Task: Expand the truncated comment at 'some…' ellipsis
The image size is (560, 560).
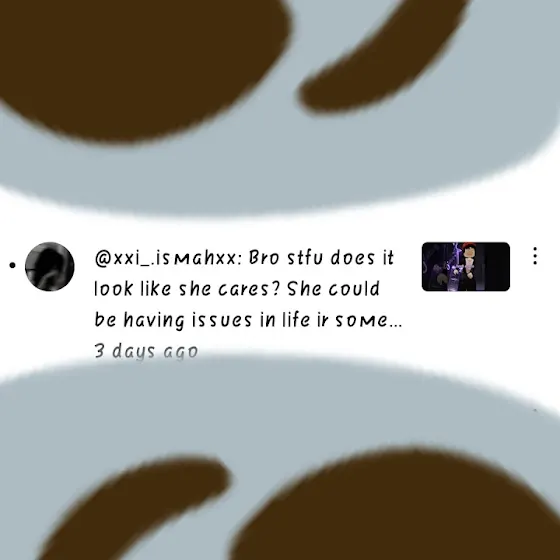Action: pyautogui.click(x=369, y=320)
